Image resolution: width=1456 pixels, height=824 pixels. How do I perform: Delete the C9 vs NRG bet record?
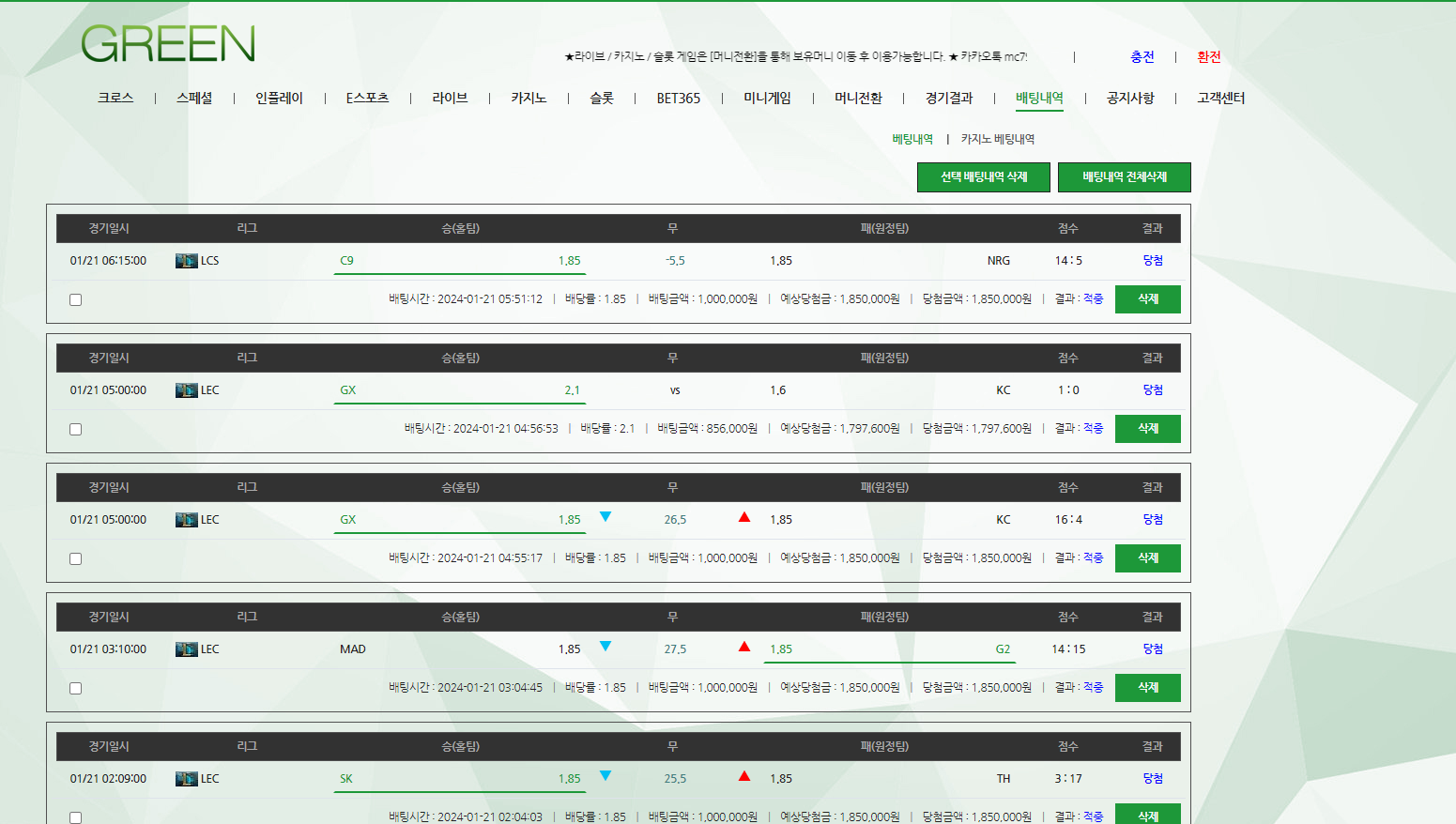coord(1147,299)
